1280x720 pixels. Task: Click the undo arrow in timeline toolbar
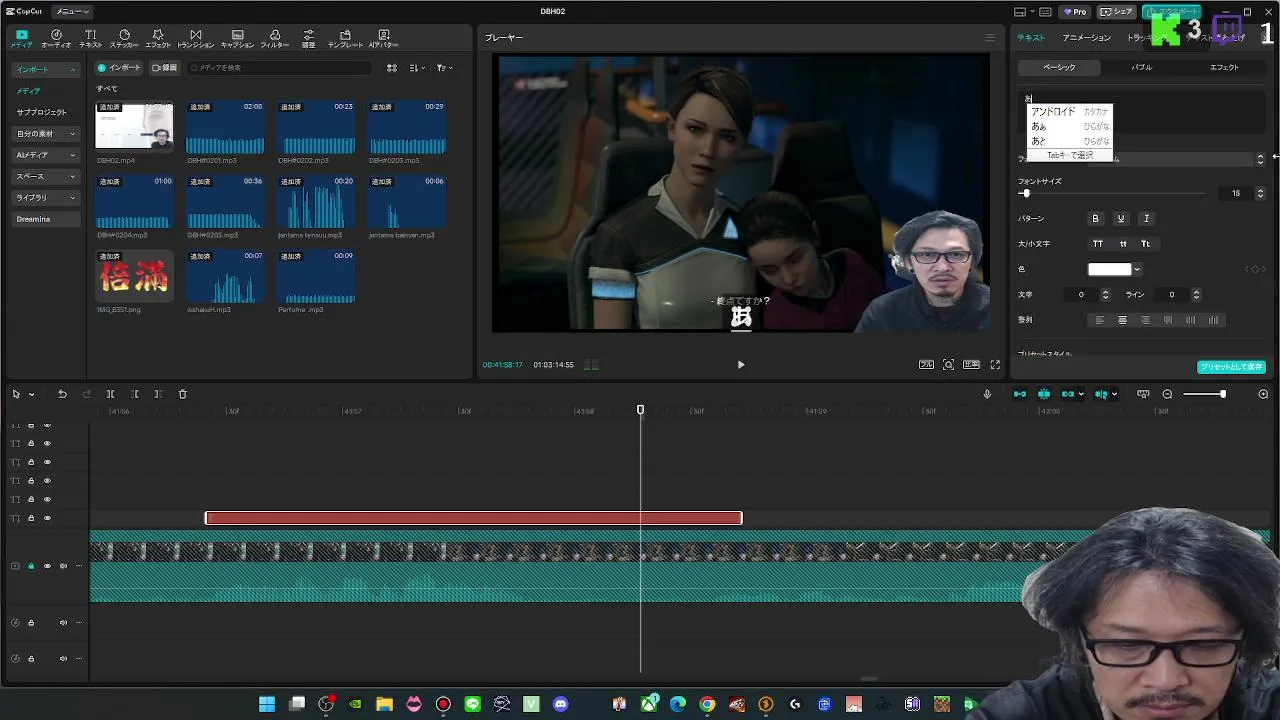pos(62,394)
